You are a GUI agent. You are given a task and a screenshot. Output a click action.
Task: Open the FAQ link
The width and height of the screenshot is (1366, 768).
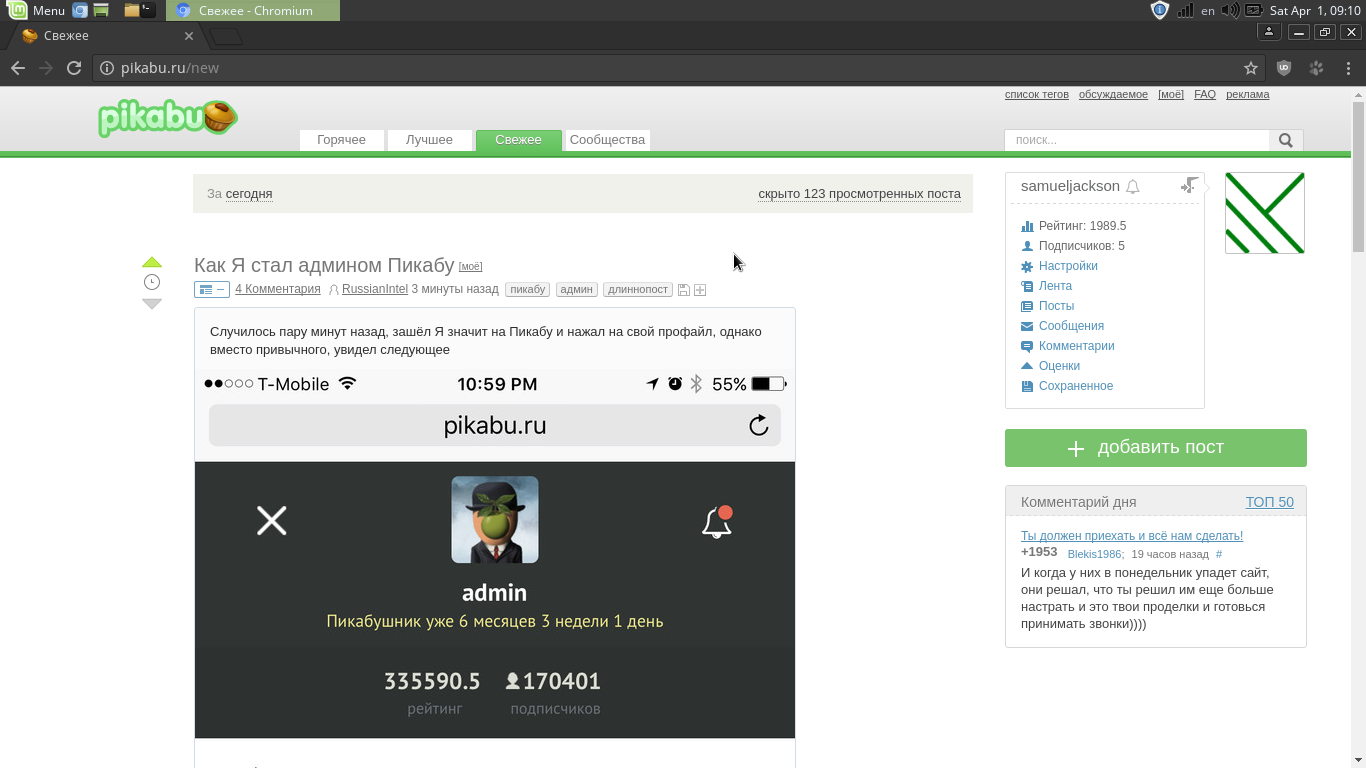1205,95
